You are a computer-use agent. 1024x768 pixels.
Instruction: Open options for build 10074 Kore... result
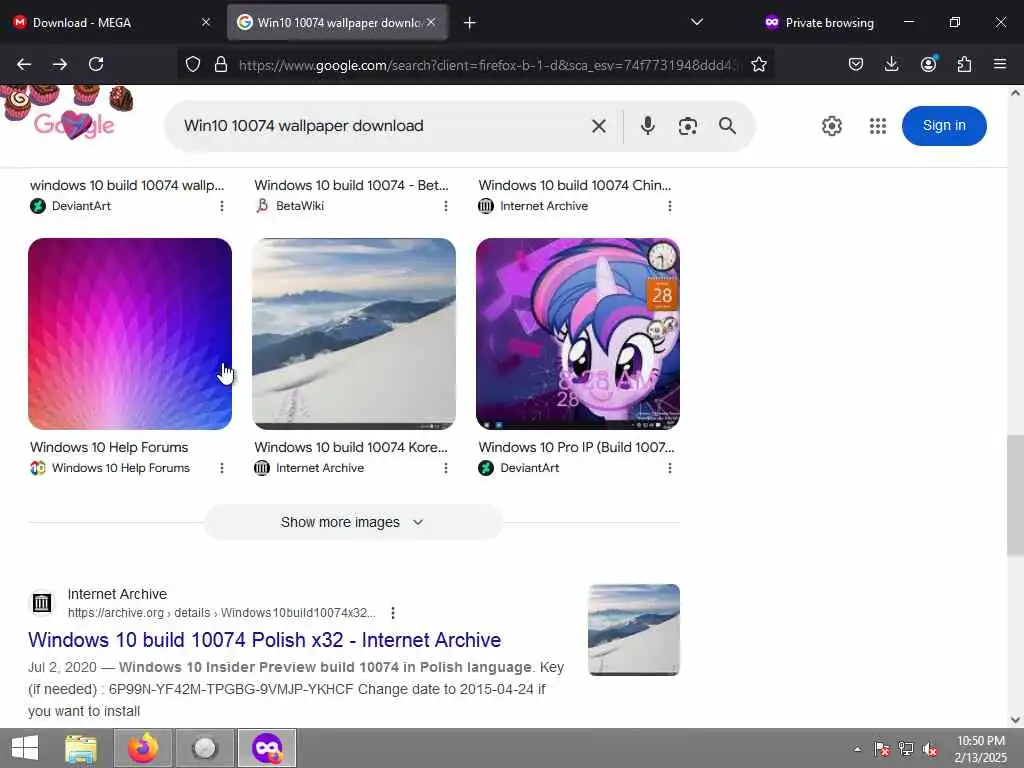[x=445, y=468]
